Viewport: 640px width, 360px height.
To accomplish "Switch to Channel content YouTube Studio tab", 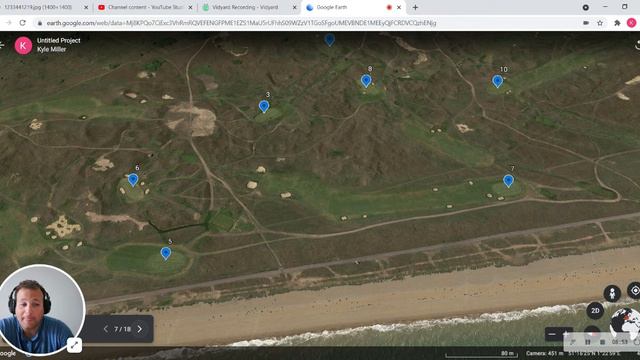I will click(146, 7).
